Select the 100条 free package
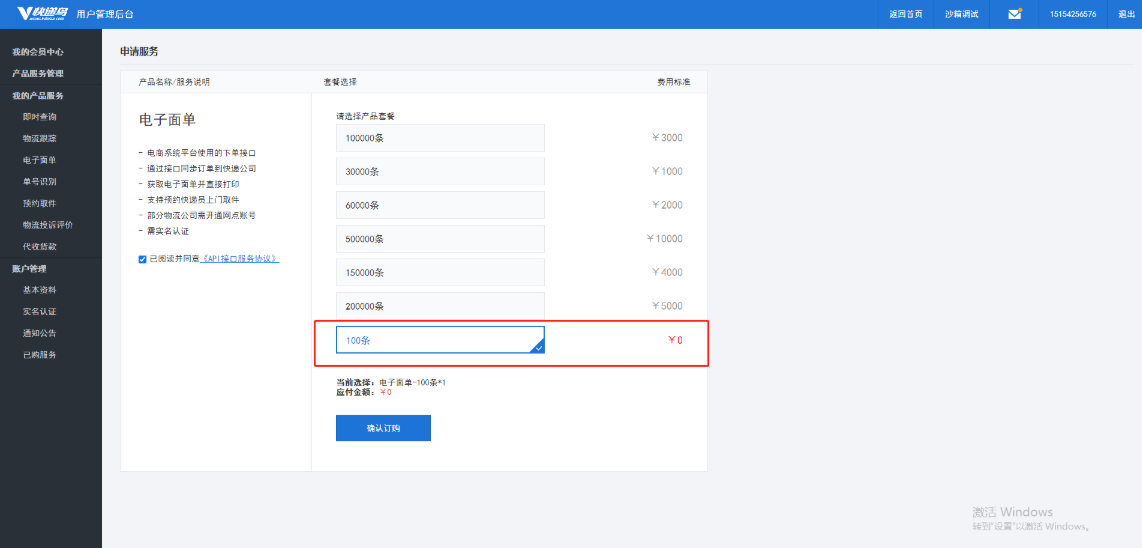Image resolution: width=1142 pixels, height=548 pixels. pyautogui.click(x=440, y=340)
